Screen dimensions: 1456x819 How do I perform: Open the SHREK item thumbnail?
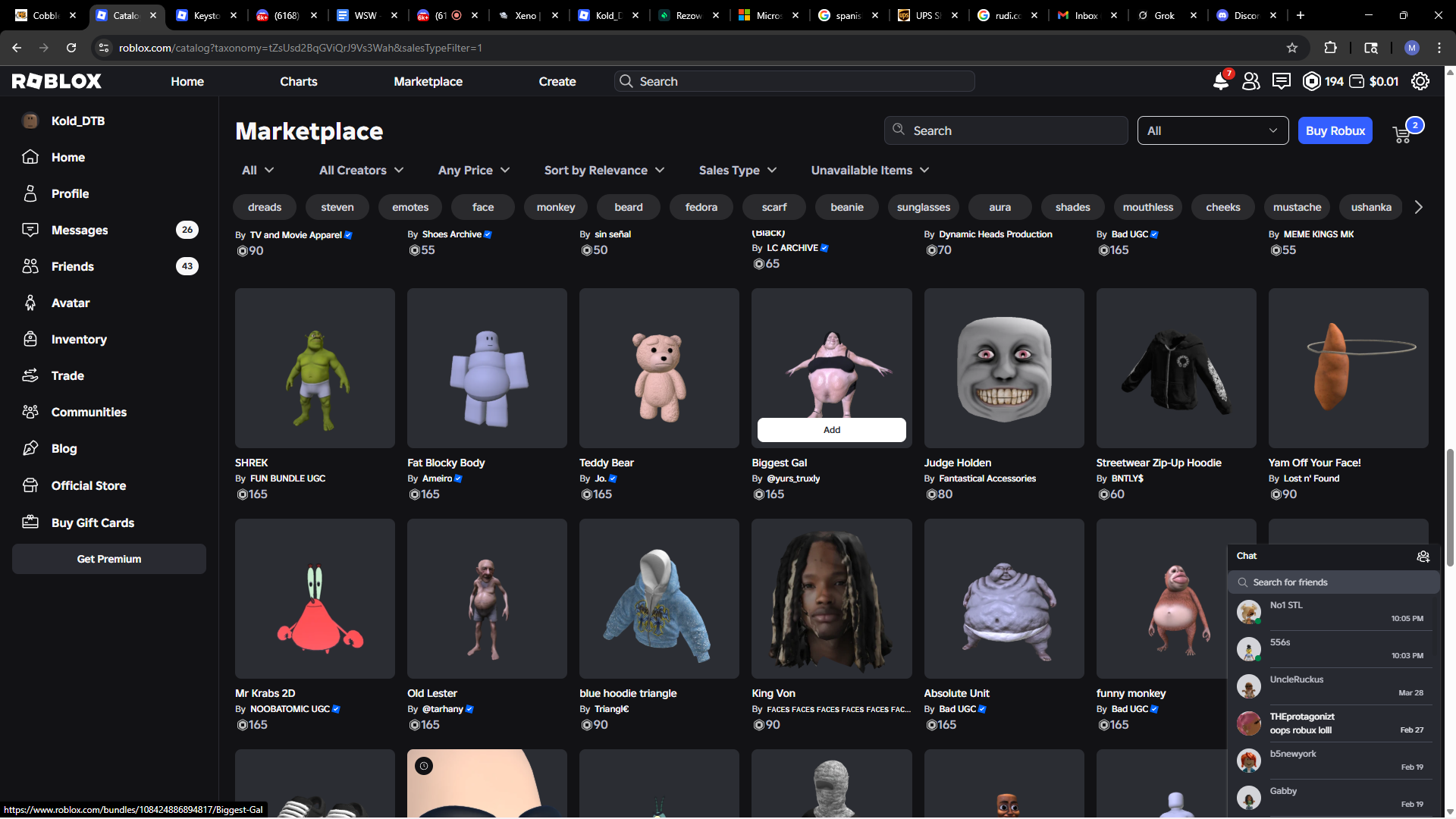pos(315,368)
